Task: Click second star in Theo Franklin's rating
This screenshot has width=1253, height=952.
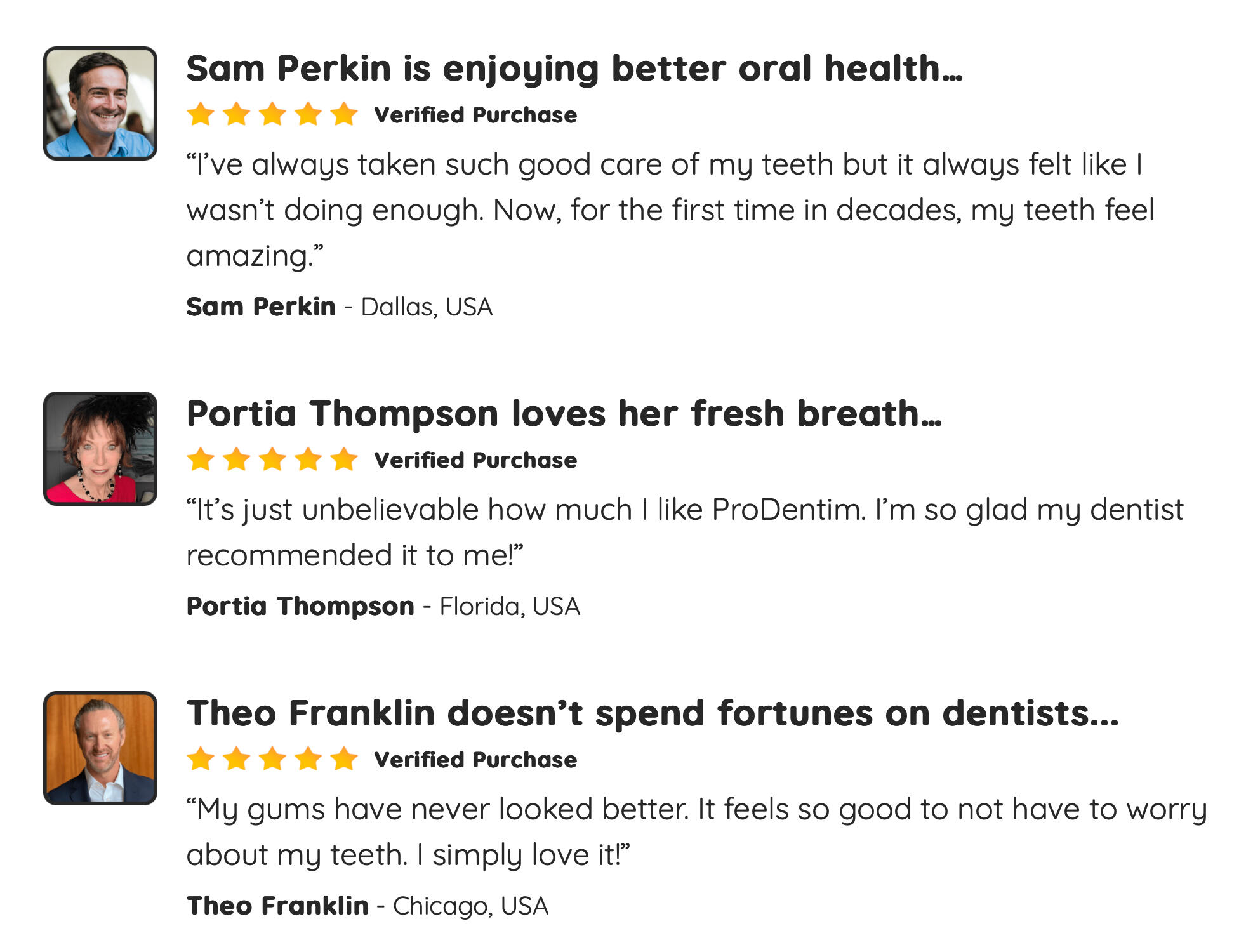Action: (x=237, y=759)
